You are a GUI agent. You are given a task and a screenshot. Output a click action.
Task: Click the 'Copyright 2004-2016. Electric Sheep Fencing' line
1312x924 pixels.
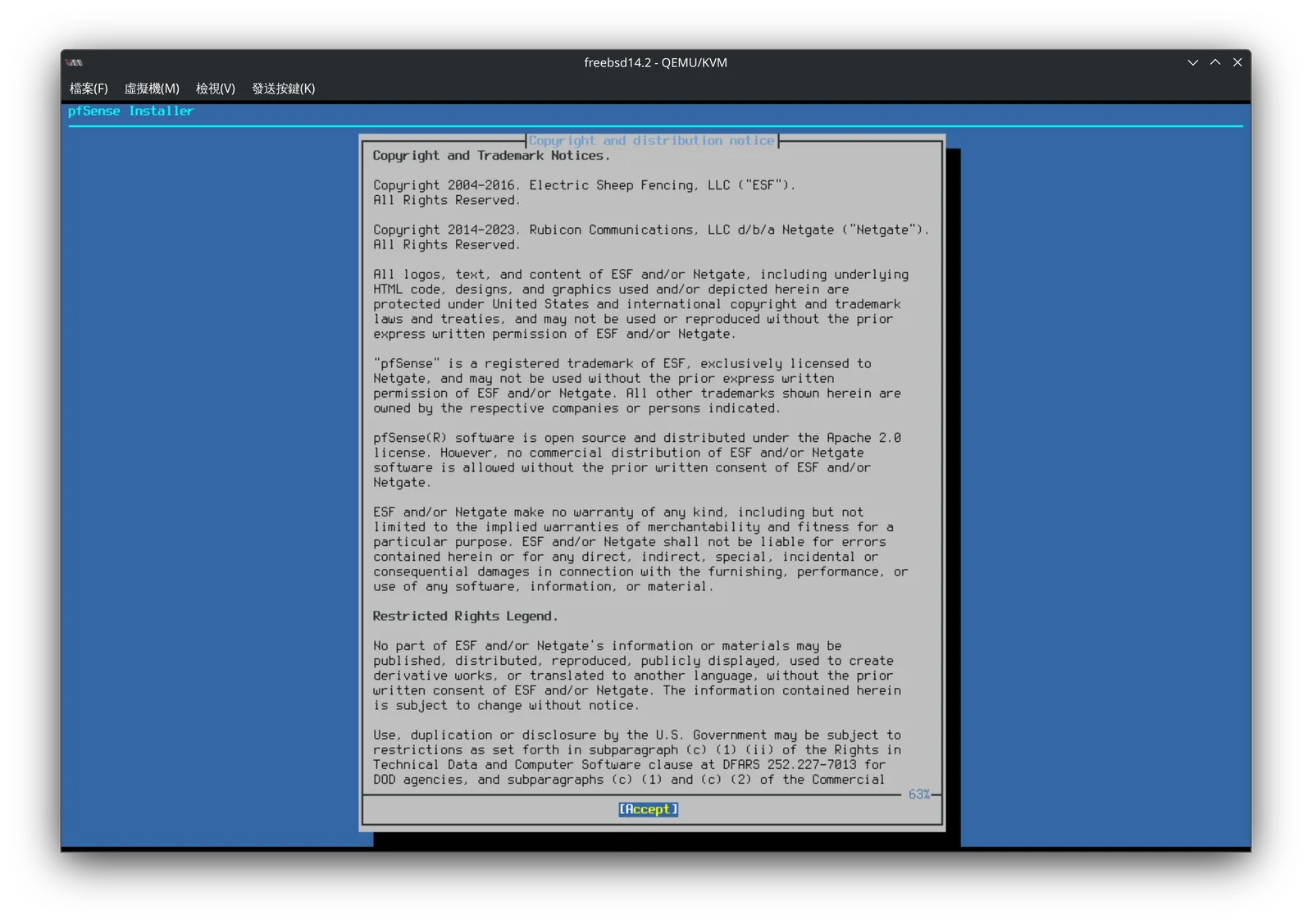584,185
